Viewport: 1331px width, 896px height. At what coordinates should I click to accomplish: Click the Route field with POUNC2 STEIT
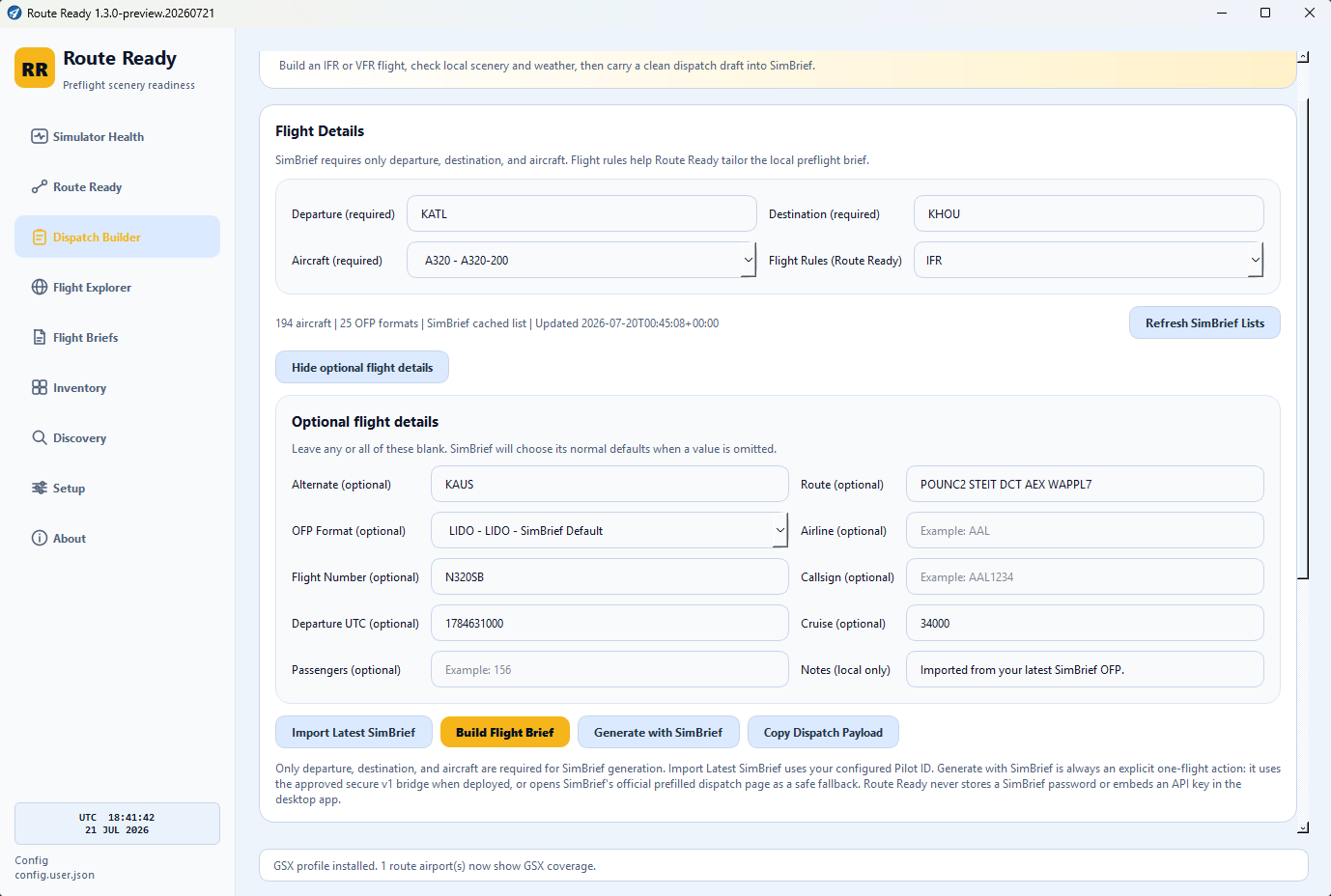tap(1085, 484)
